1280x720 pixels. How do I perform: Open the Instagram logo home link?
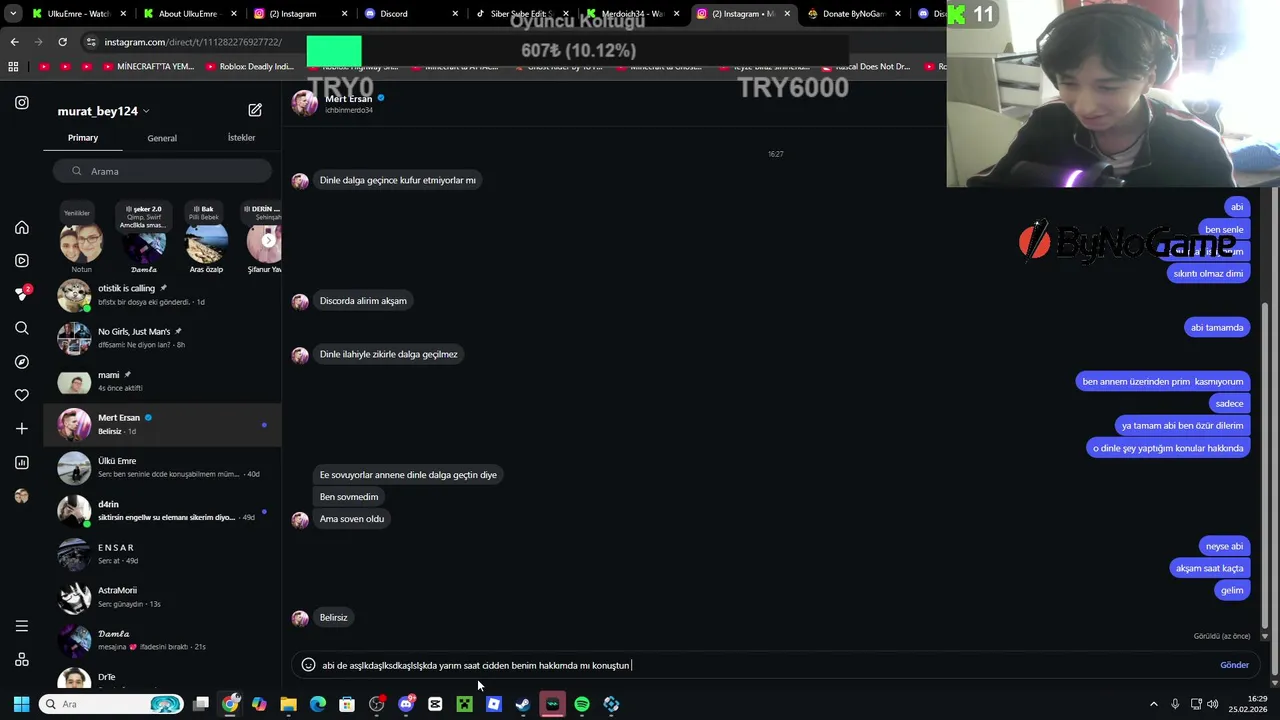[22, 102]
